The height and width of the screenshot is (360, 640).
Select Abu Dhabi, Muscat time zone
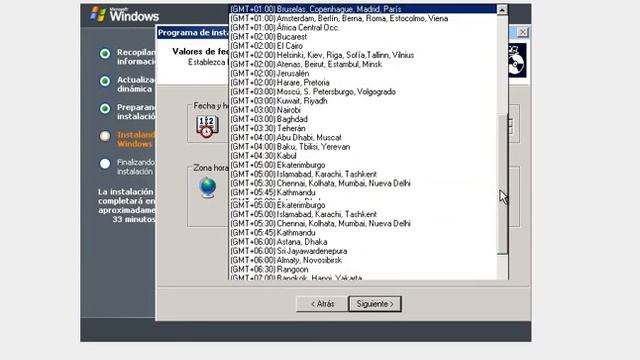362,138
